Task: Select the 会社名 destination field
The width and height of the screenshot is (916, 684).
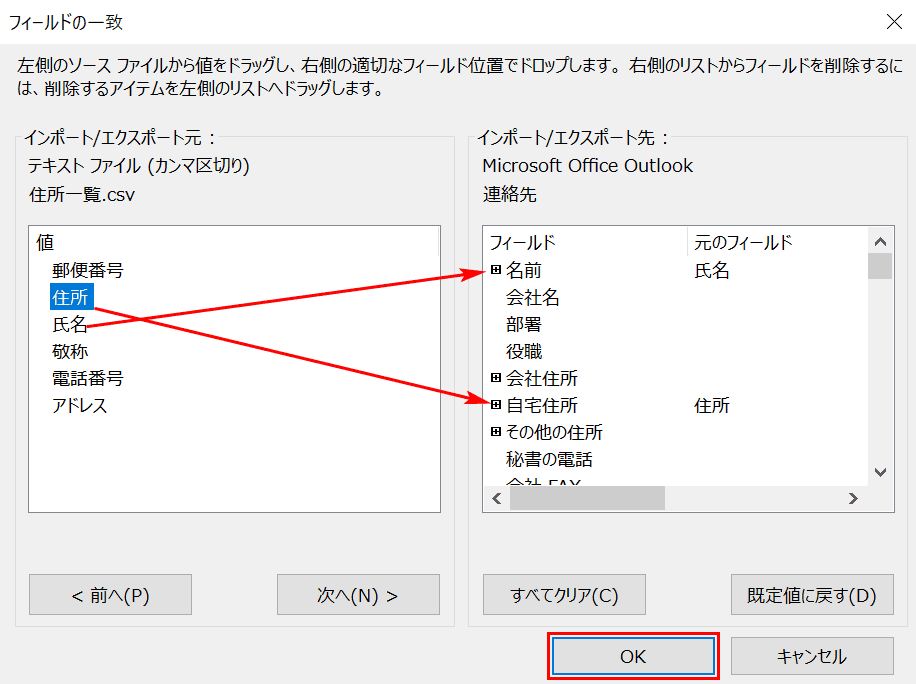Action: tap(532, 297)
